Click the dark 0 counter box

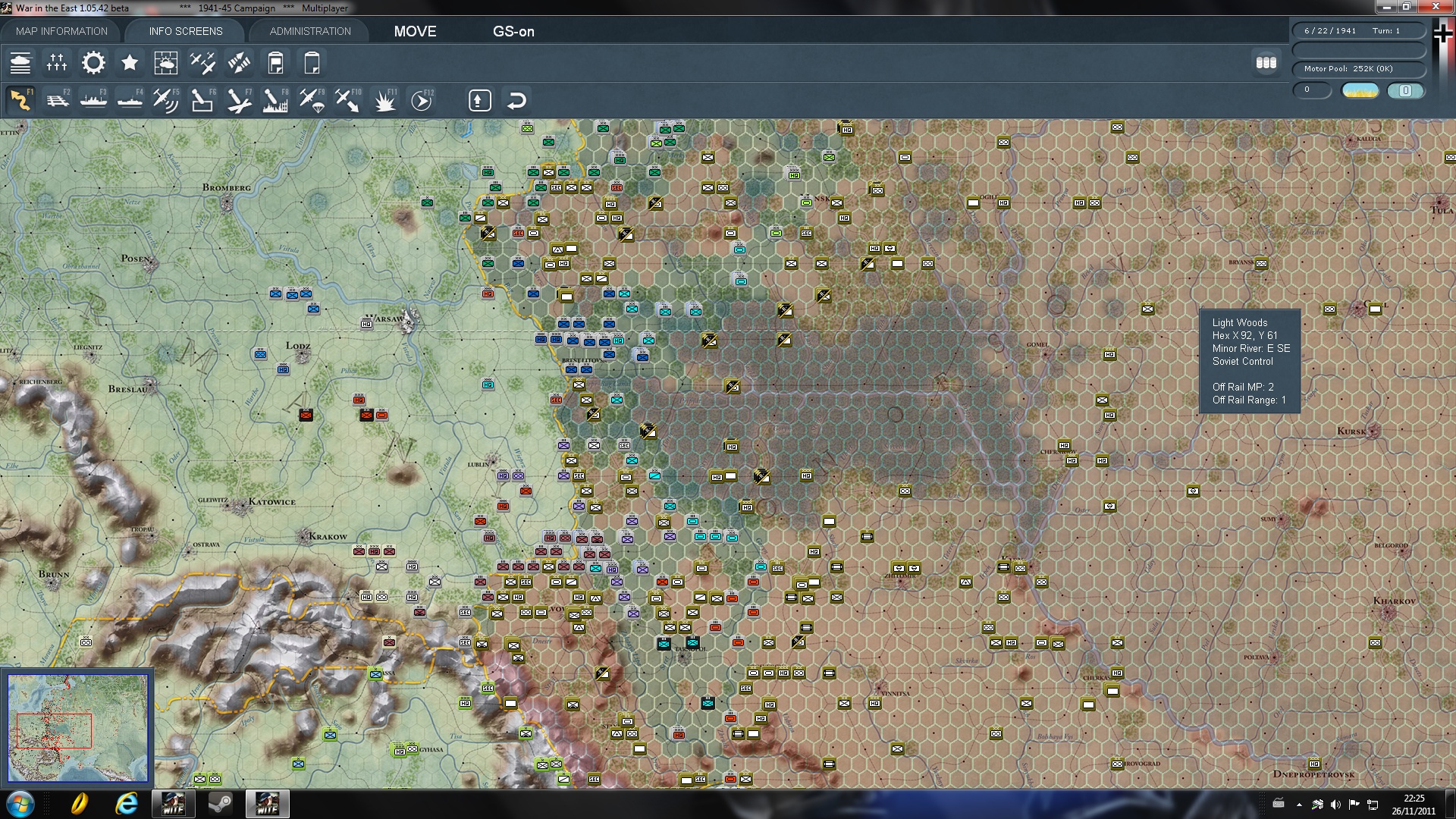point(1312,90)
